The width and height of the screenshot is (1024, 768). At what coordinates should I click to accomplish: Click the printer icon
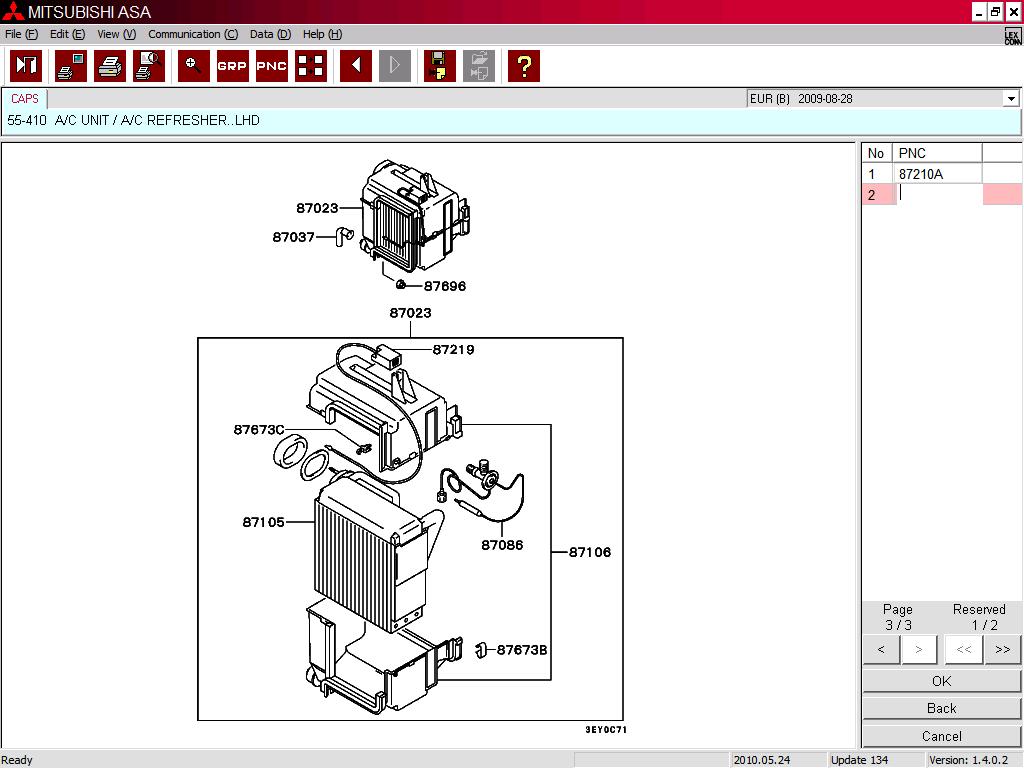[109, 66]
